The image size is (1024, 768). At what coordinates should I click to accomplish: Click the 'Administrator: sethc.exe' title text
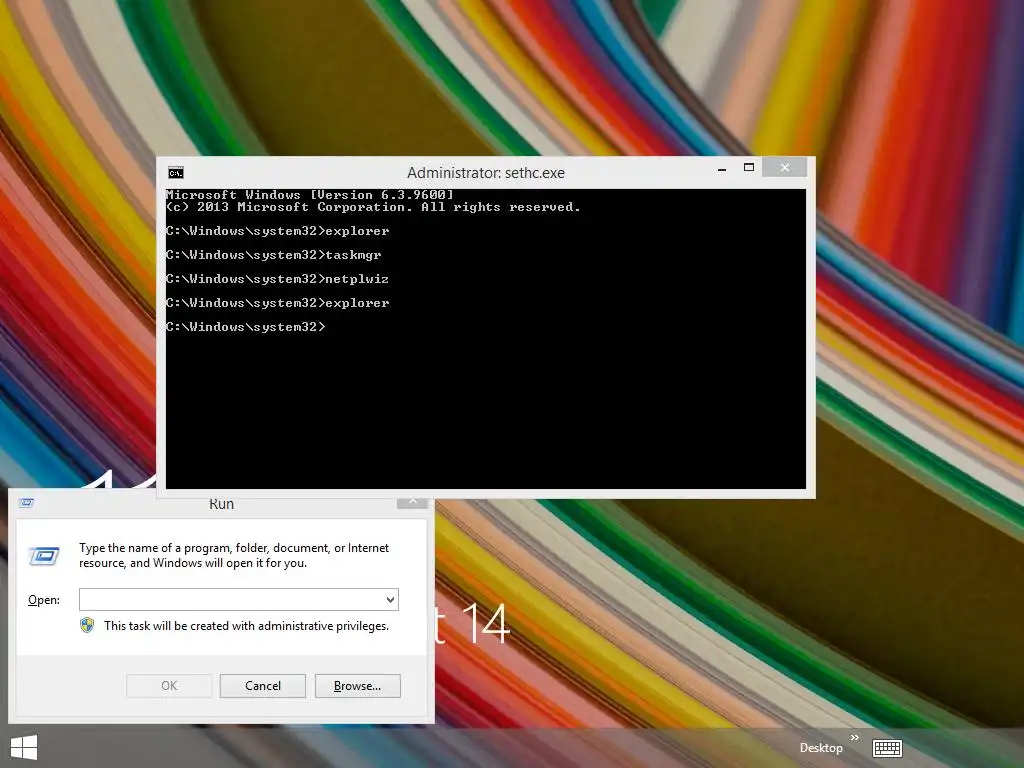(x=486, y=173)
